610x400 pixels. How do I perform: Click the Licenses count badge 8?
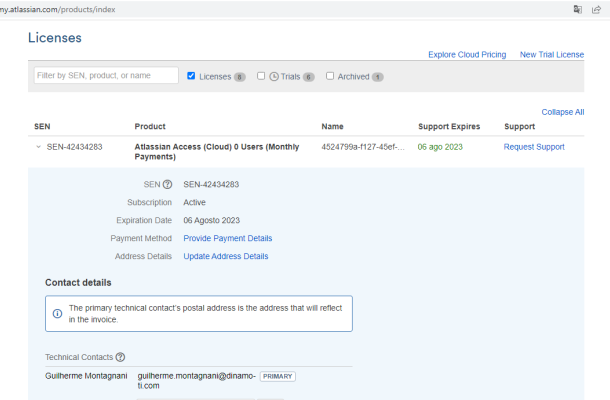click(x=240, y=77)
